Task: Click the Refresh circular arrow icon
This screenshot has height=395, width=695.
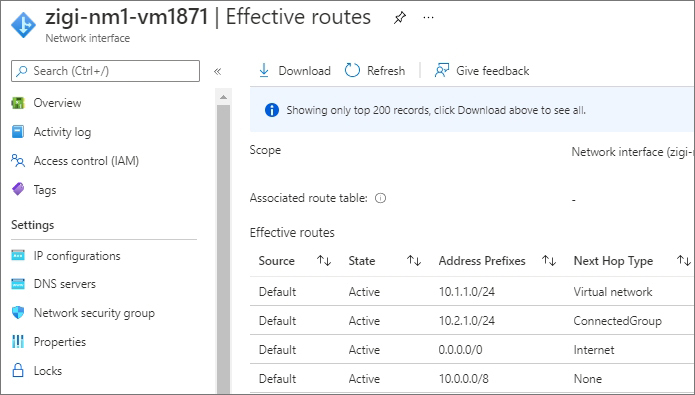Action: [x=352, y=70]
